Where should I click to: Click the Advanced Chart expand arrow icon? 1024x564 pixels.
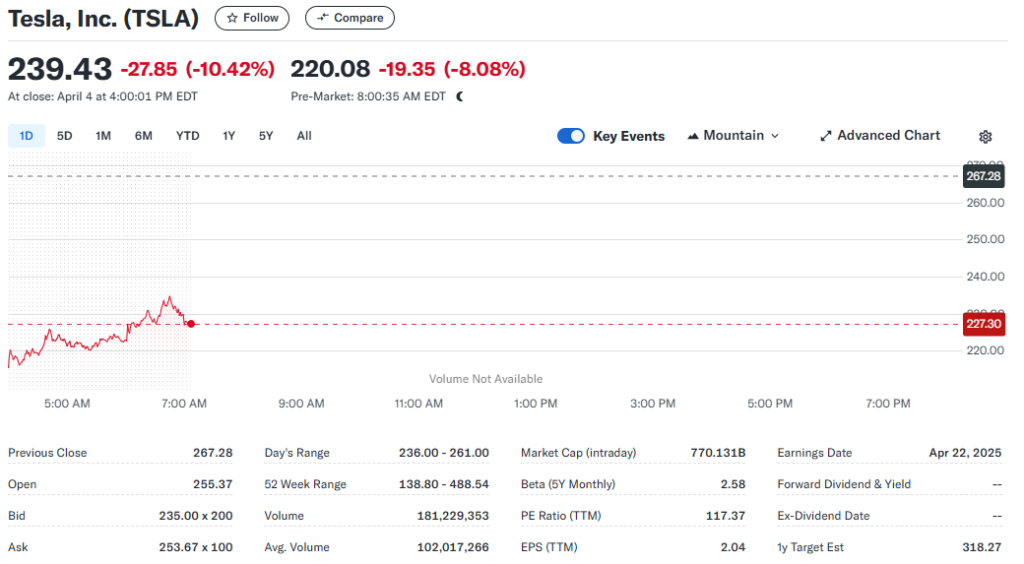click(825, 136)
